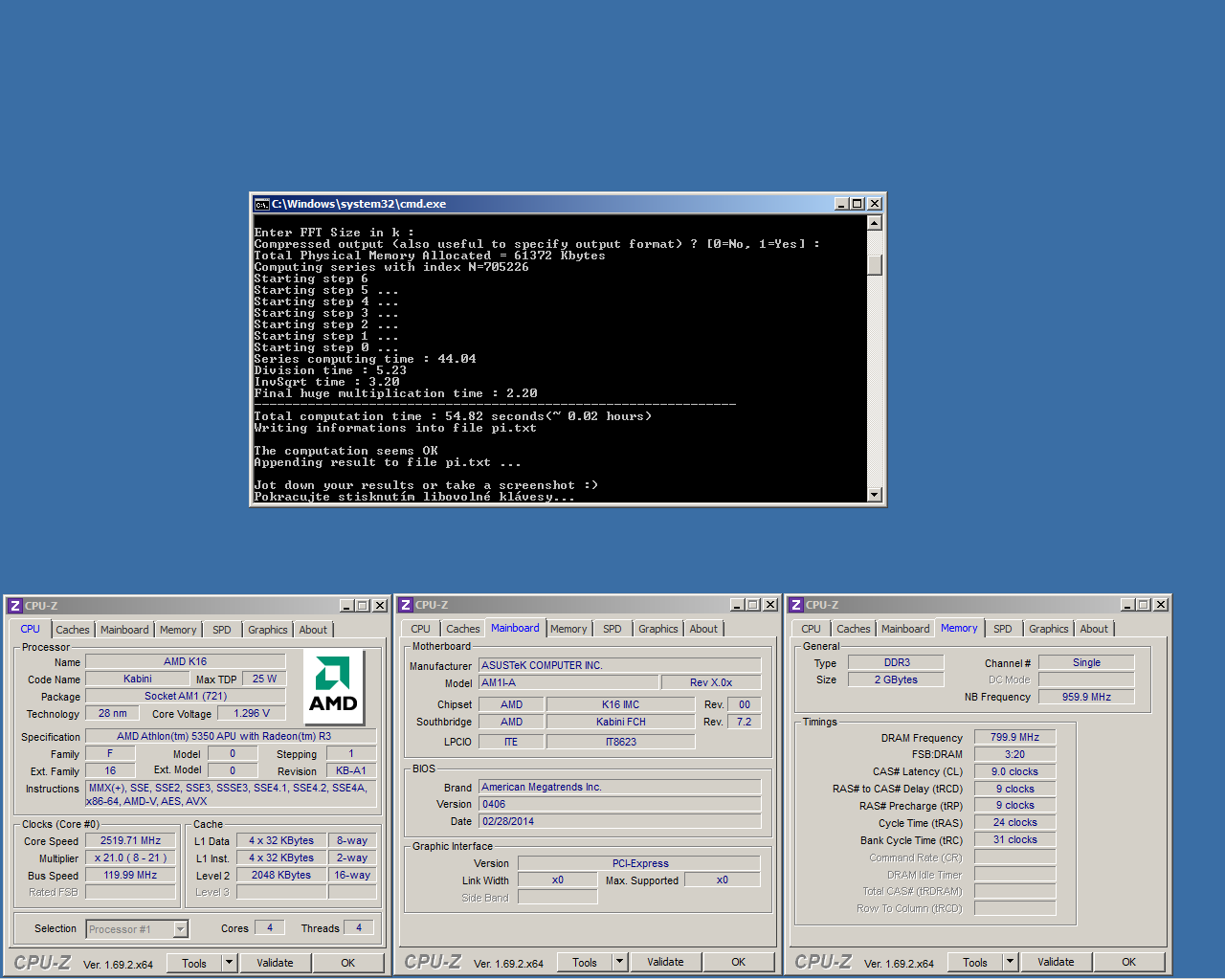
Task: Select the CPU tab in left window
Action: tap(31, 629)
